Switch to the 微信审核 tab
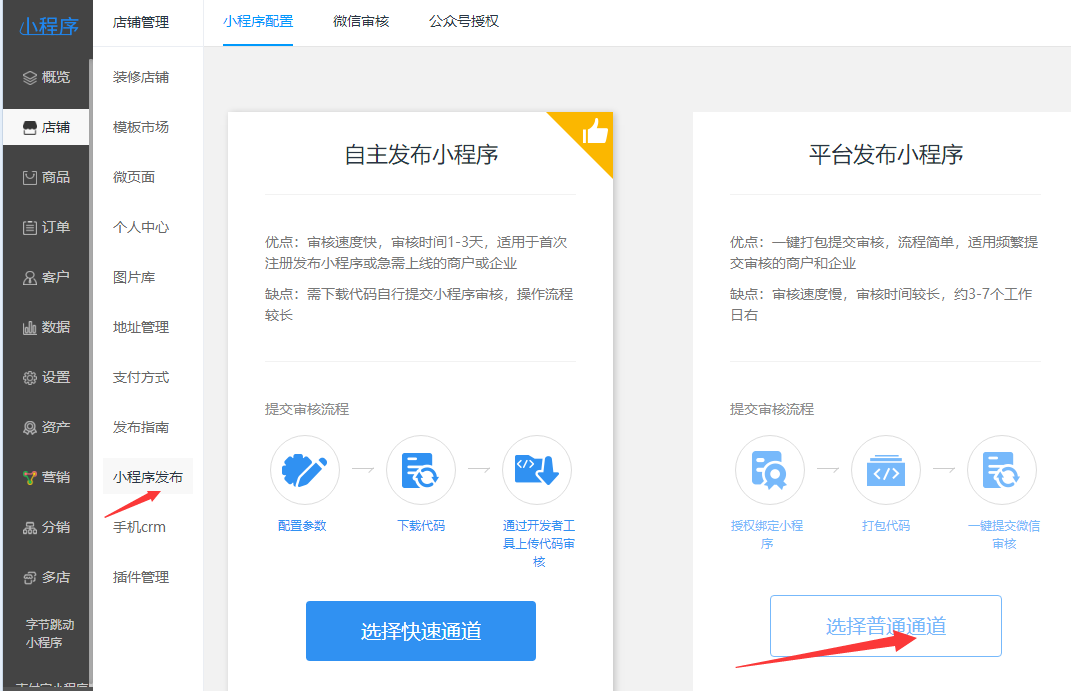Viewport: 1071px width, 691px height. pyautogui.click(x=361, y=21)
